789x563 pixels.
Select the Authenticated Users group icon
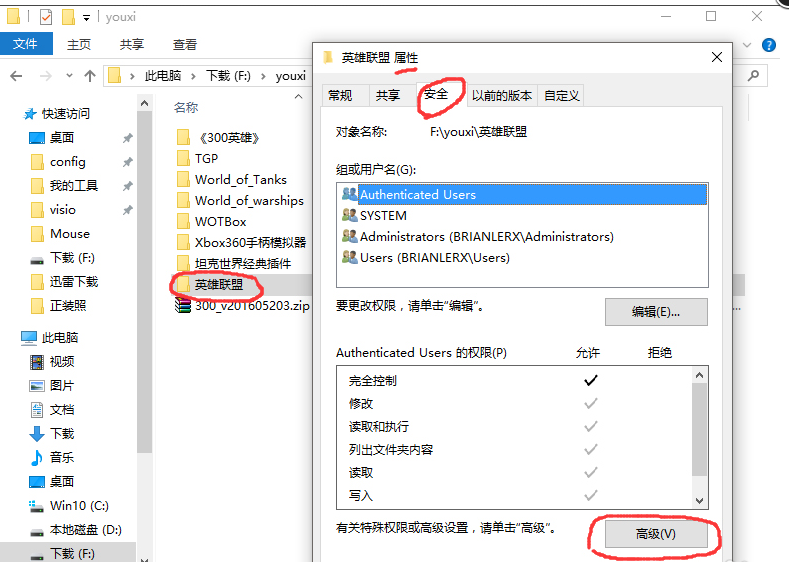[349, 195]
